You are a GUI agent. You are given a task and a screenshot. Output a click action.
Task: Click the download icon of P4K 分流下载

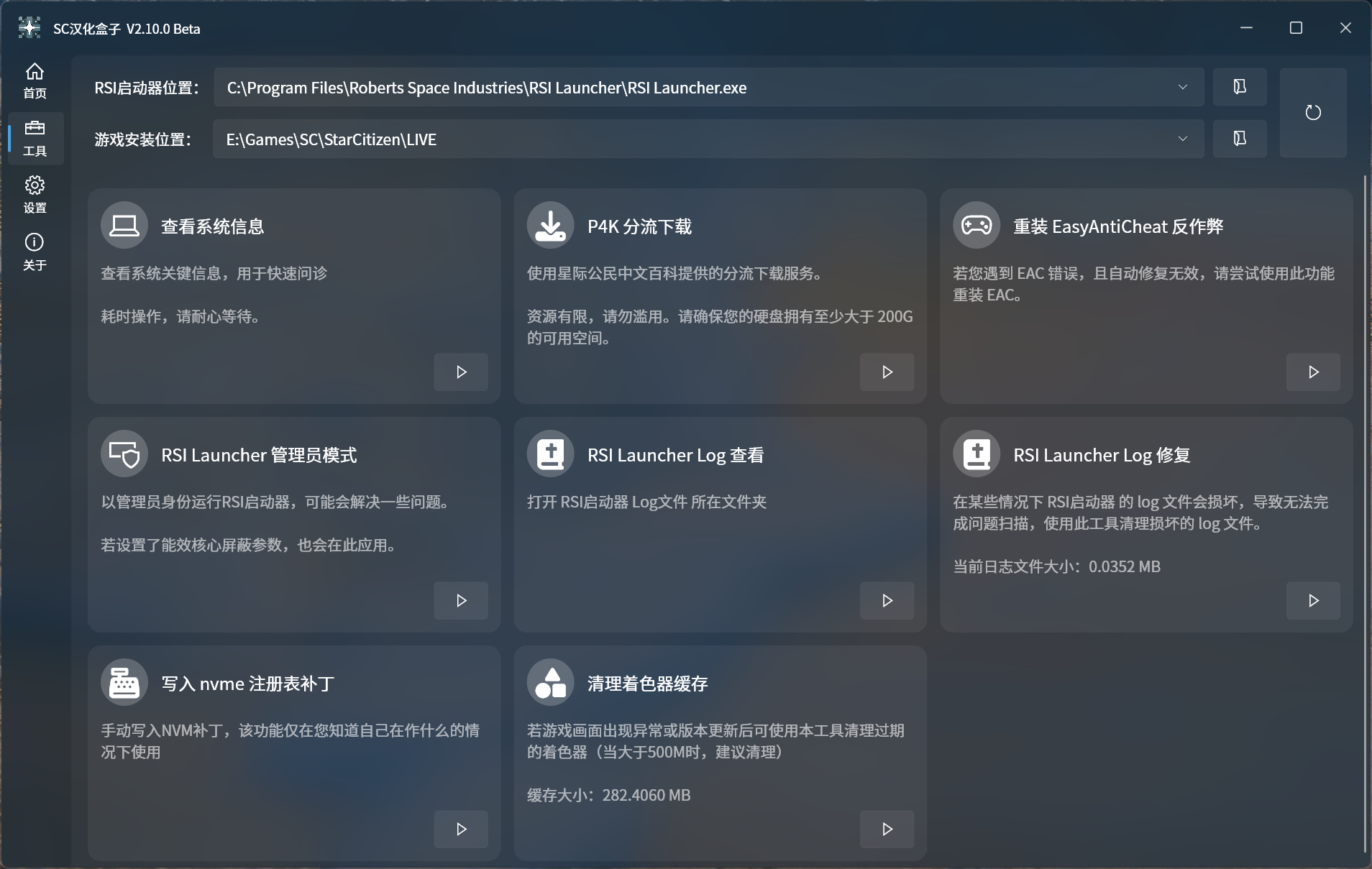click(x=551, y=226)
